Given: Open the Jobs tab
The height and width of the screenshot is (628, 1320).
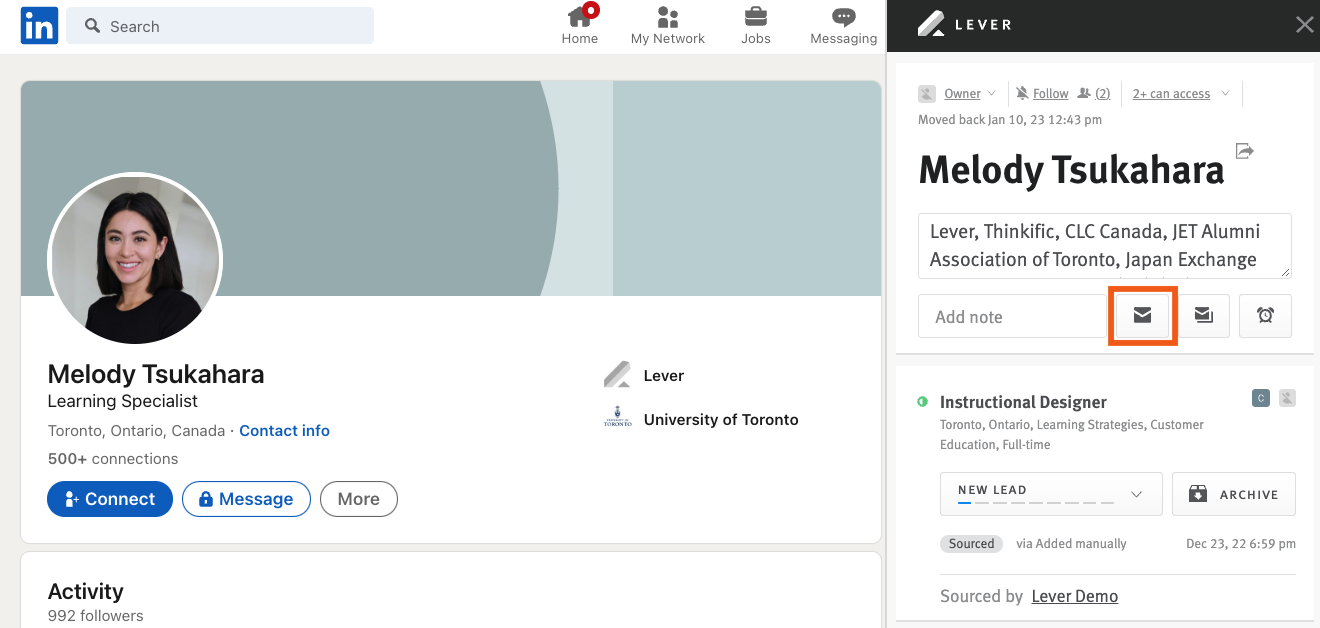Looking at the screenshot, I should coord(756,26).
